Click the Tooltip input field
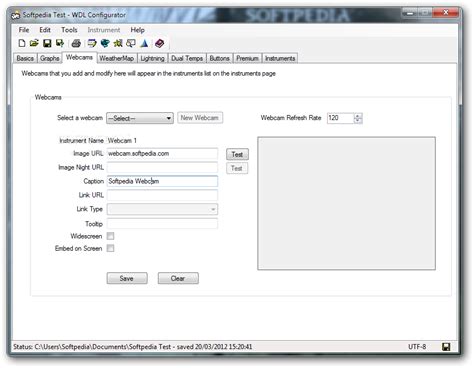Image resolution: width=474 pixels, height=368 pixels. click(162, 224)
